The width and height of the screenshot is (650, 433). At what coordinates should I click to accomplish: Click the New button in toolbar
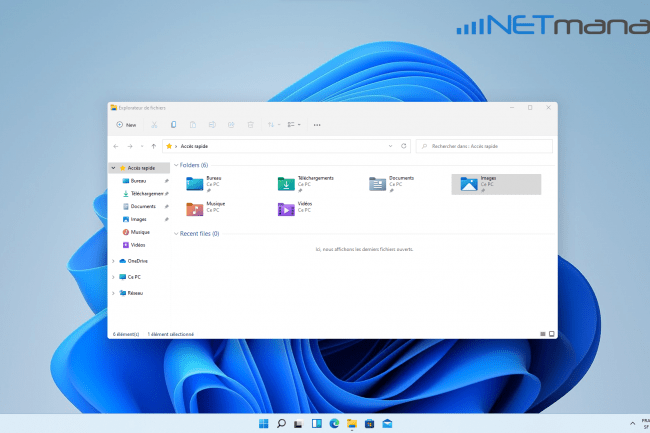(x=126, y=125)
